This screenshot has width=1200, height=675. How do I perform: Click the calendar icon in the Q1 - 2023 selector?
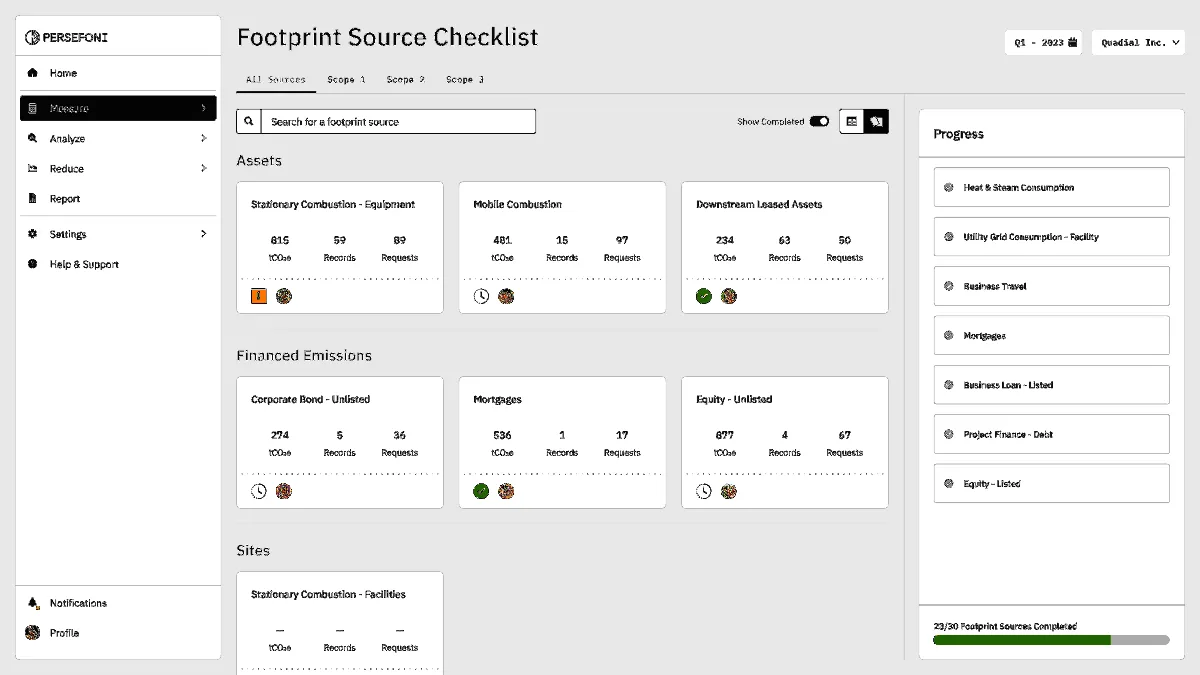[x=1073, y=43]
